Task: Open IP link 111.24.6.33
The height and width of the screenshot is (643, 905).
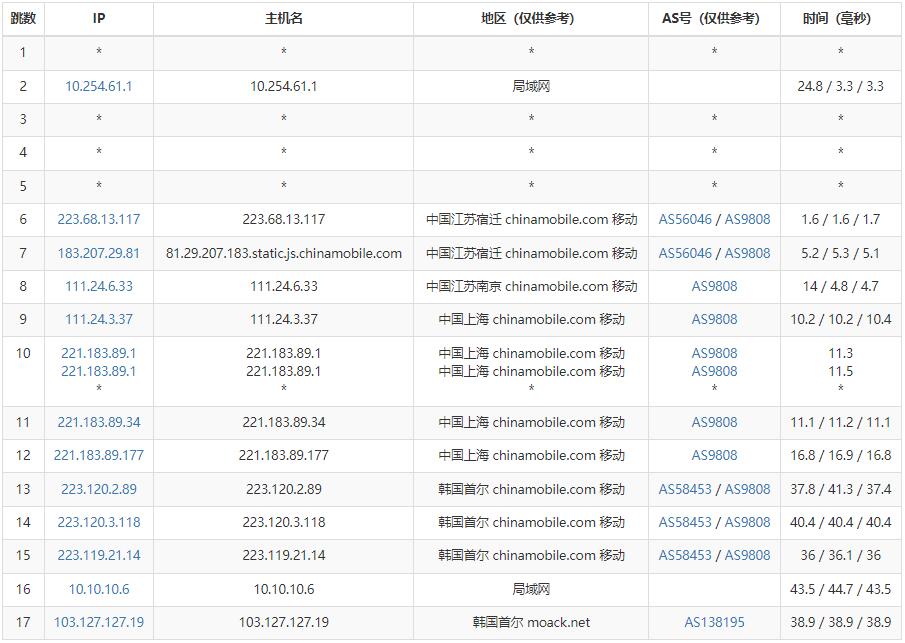Action: point(99,286)
